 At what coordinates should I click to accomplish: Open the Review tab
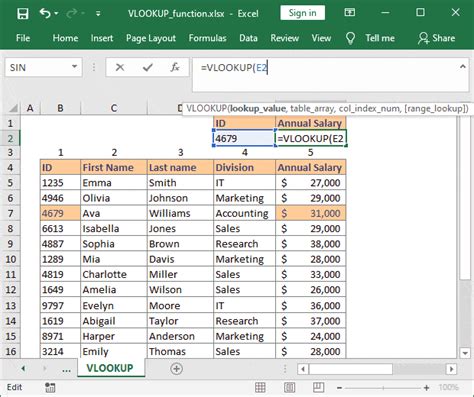(284, 38)
